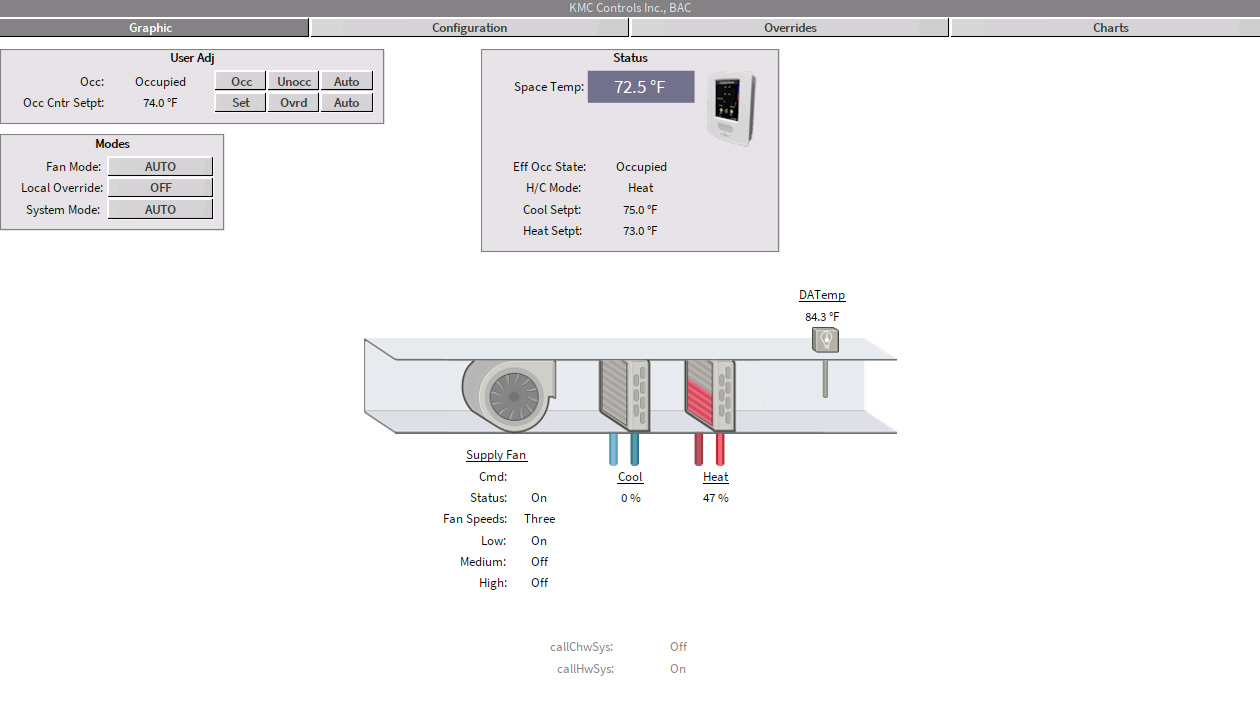The height and width of the screenshot is (702, 1260).
Task: Open the System Mode AUTO selector
Action: click(160, 210)
